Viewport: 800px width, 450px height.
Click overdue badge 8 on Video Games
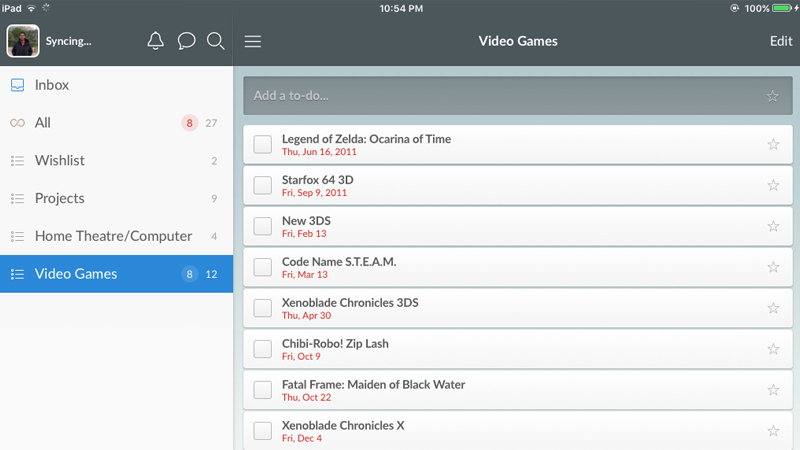tap(189, 274)
